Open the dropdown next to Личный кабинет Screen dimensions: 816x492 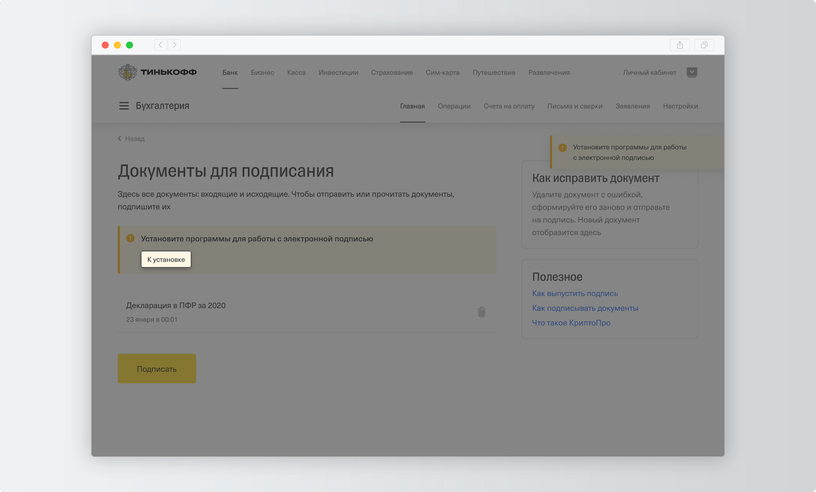click(x=692, y=72)
